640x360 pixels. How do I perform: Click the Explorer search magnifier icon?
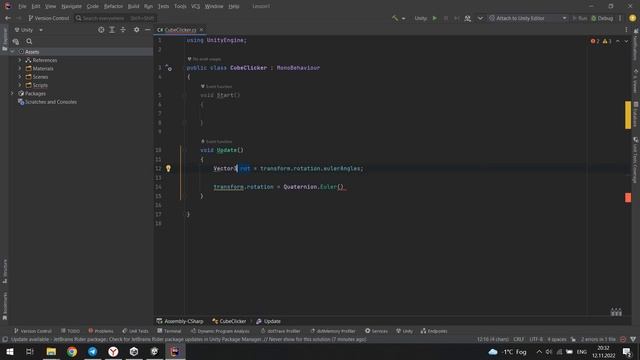tap(29, 41)
